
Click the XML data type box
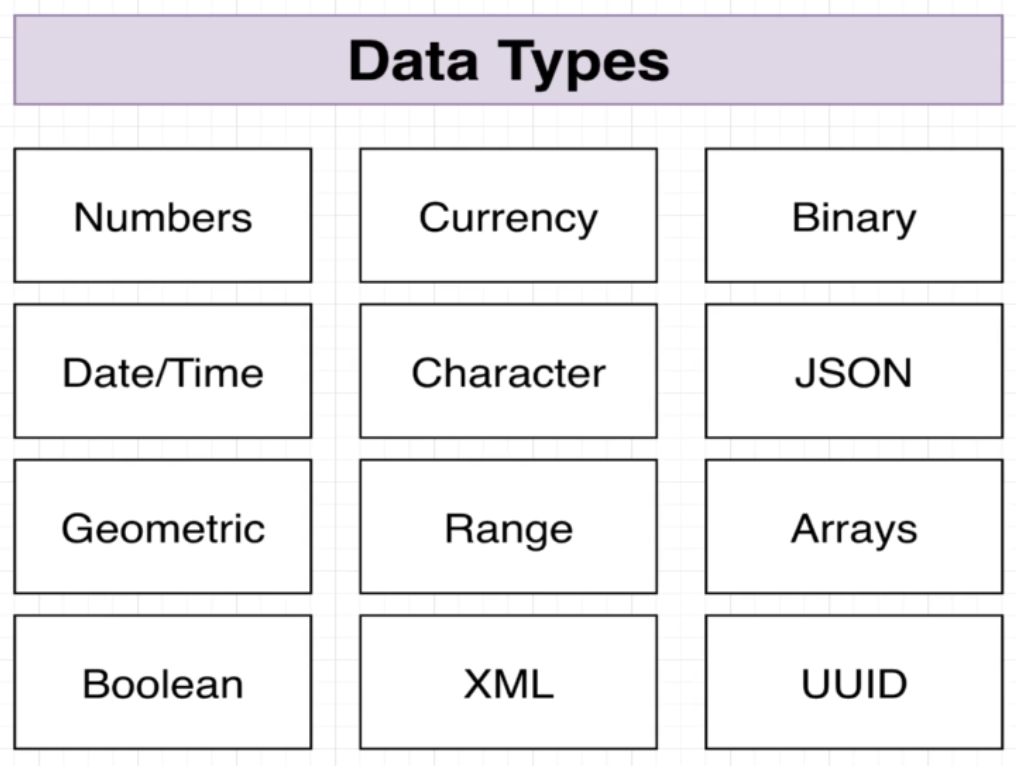pyautogui.click(x=508, y=683)
